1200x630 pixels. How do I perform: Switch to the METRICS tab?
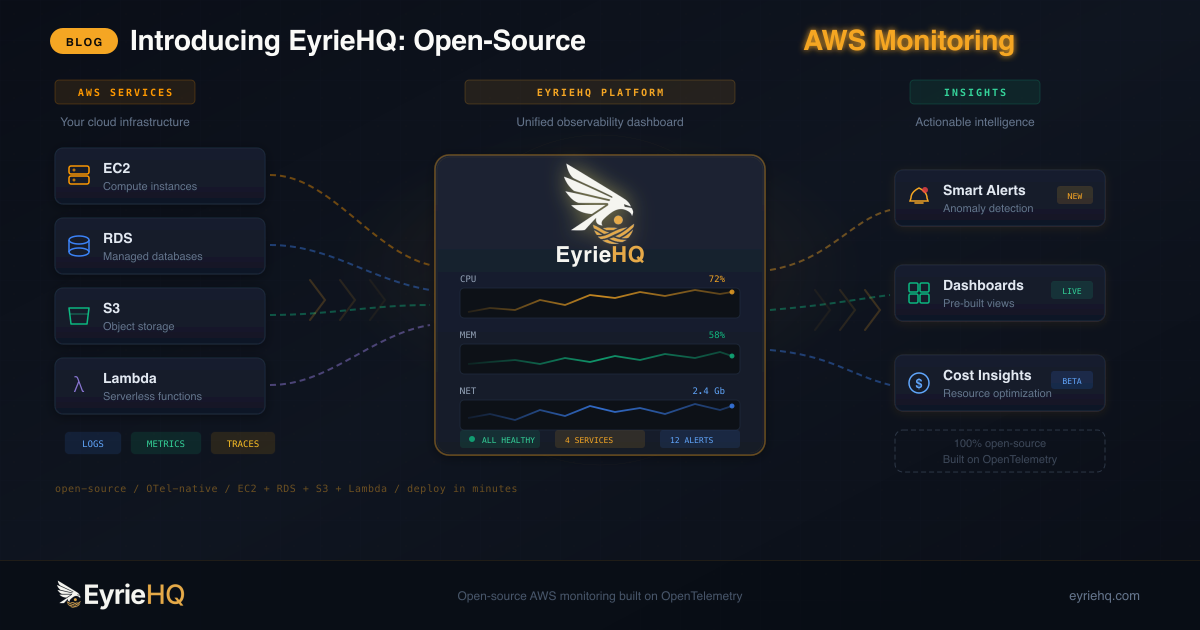click(x=166, y=442)
